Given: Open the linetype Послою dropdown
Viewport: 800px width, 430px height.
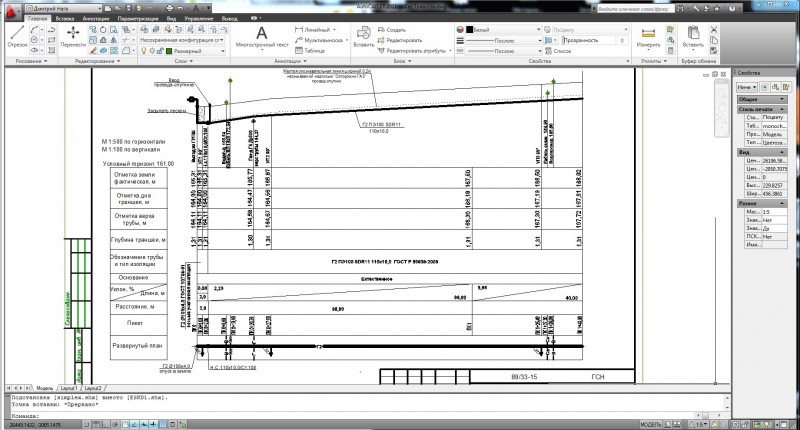Looking at the screenshot, I should pos(503,51).
